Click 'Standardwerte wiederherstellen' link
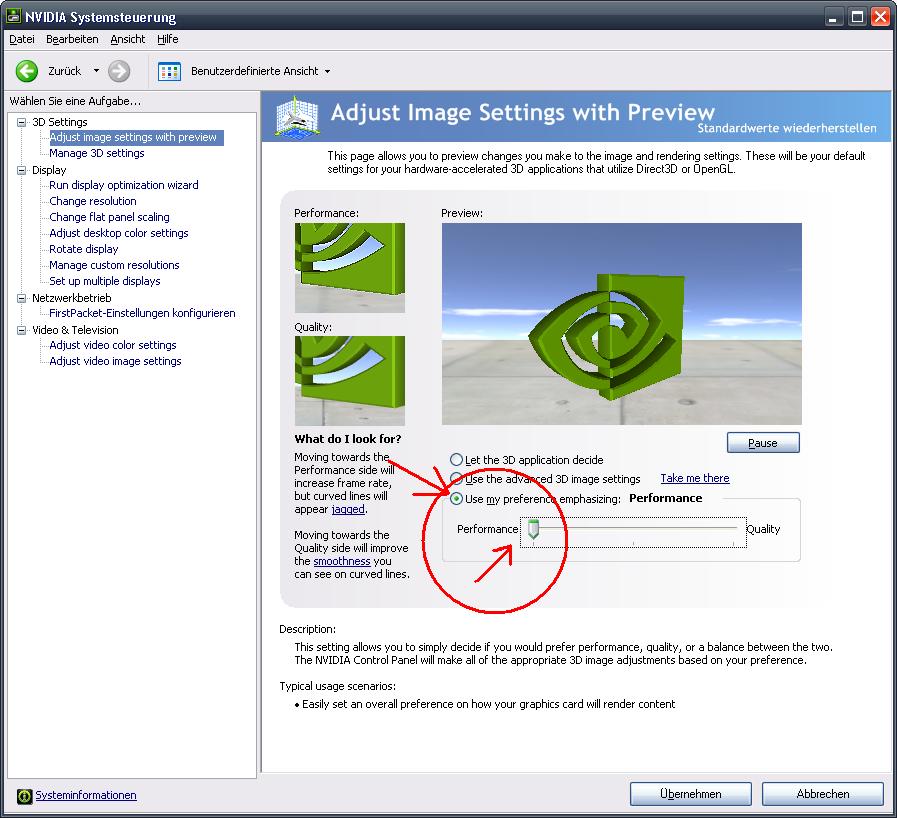 coord(787,128)
